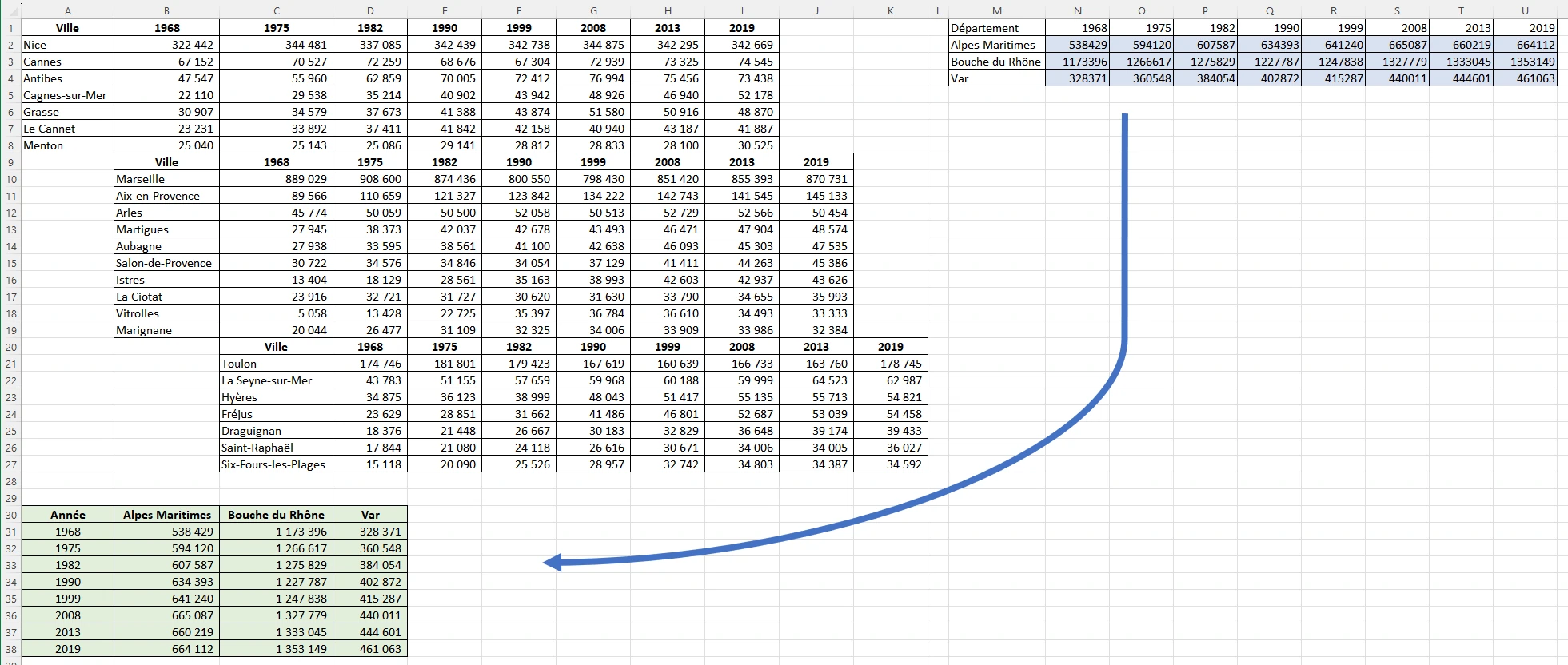Click the Cagnes-sur-Mer cell
Screen dimensions: 1568x665
(x=67, y=95)
